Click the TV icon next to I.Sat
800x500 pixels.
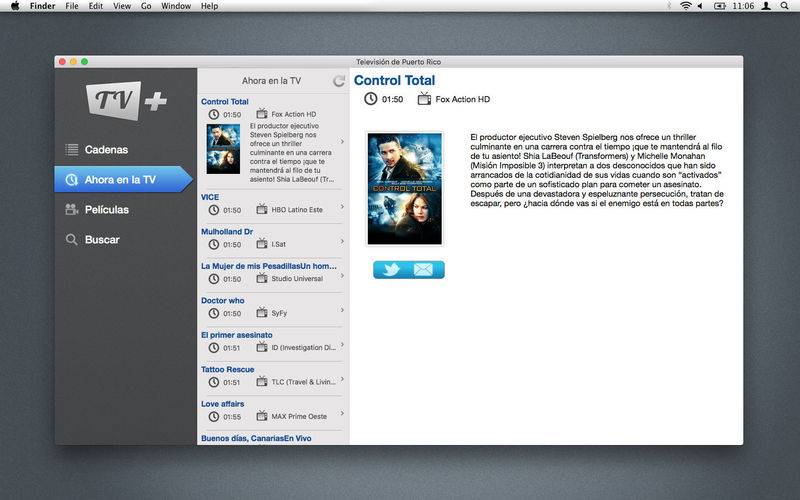coord(262,243)
